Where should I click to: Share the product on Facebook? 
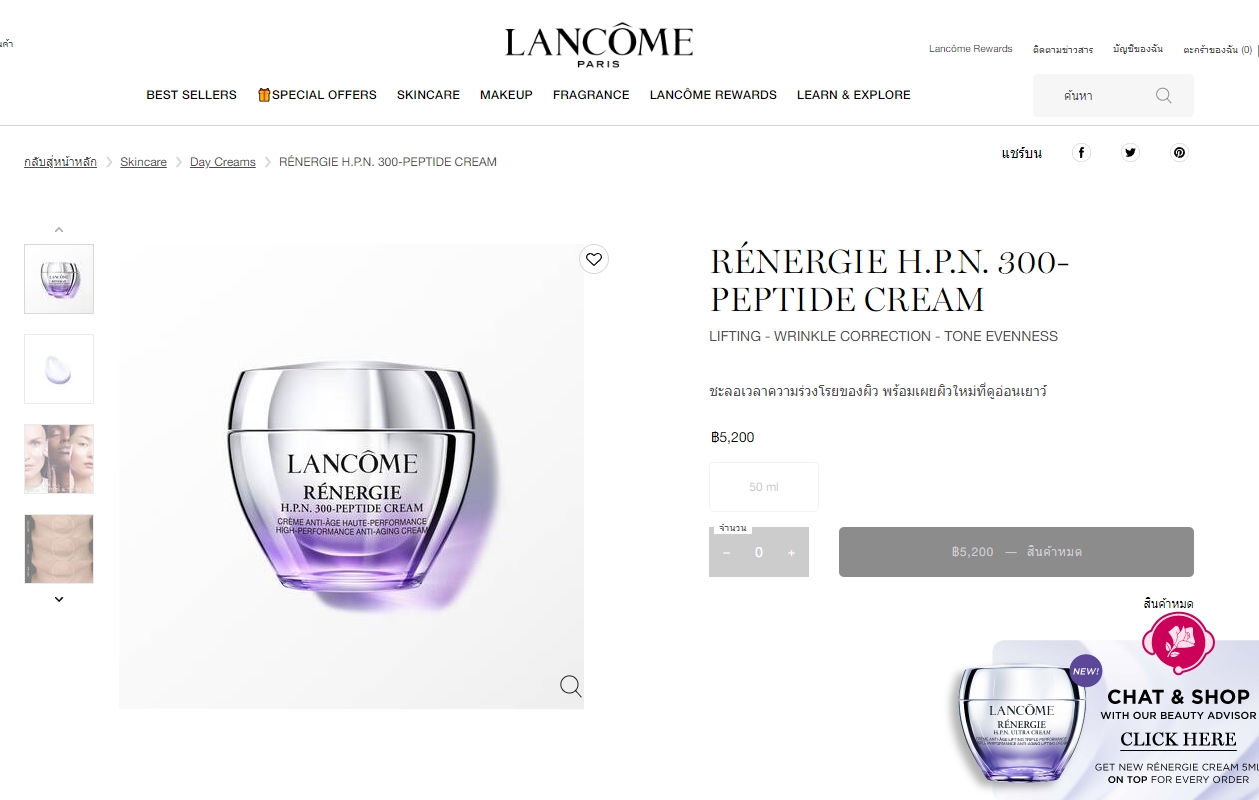coord(1081,152)
